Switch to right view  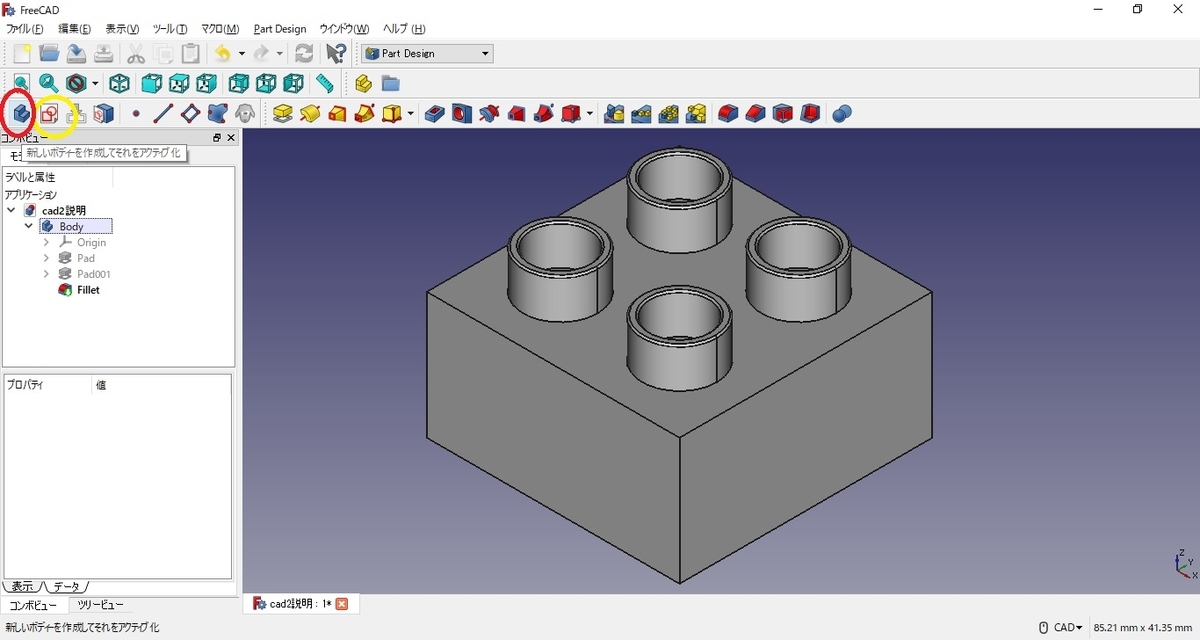(206, 83)
